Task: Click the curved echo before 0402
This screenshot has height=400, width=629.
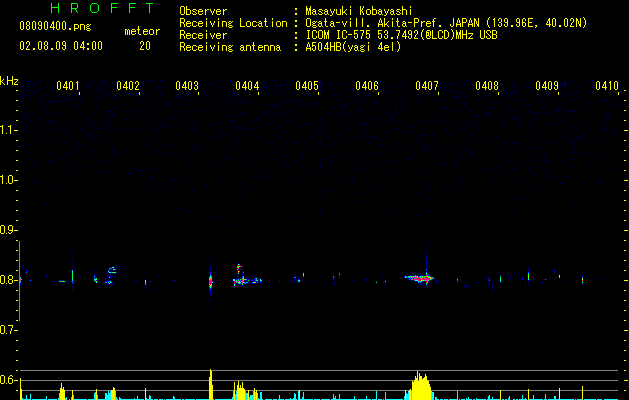Action: [x=111, y=275]
